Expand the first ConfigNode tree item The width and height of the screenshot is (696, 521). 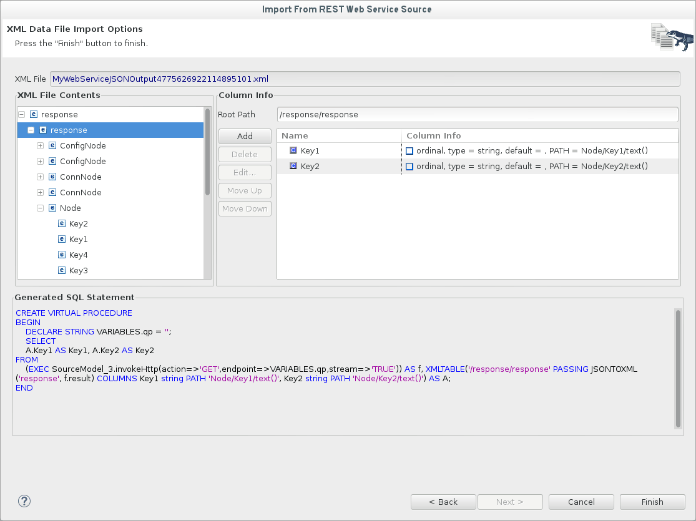[40, 146]
